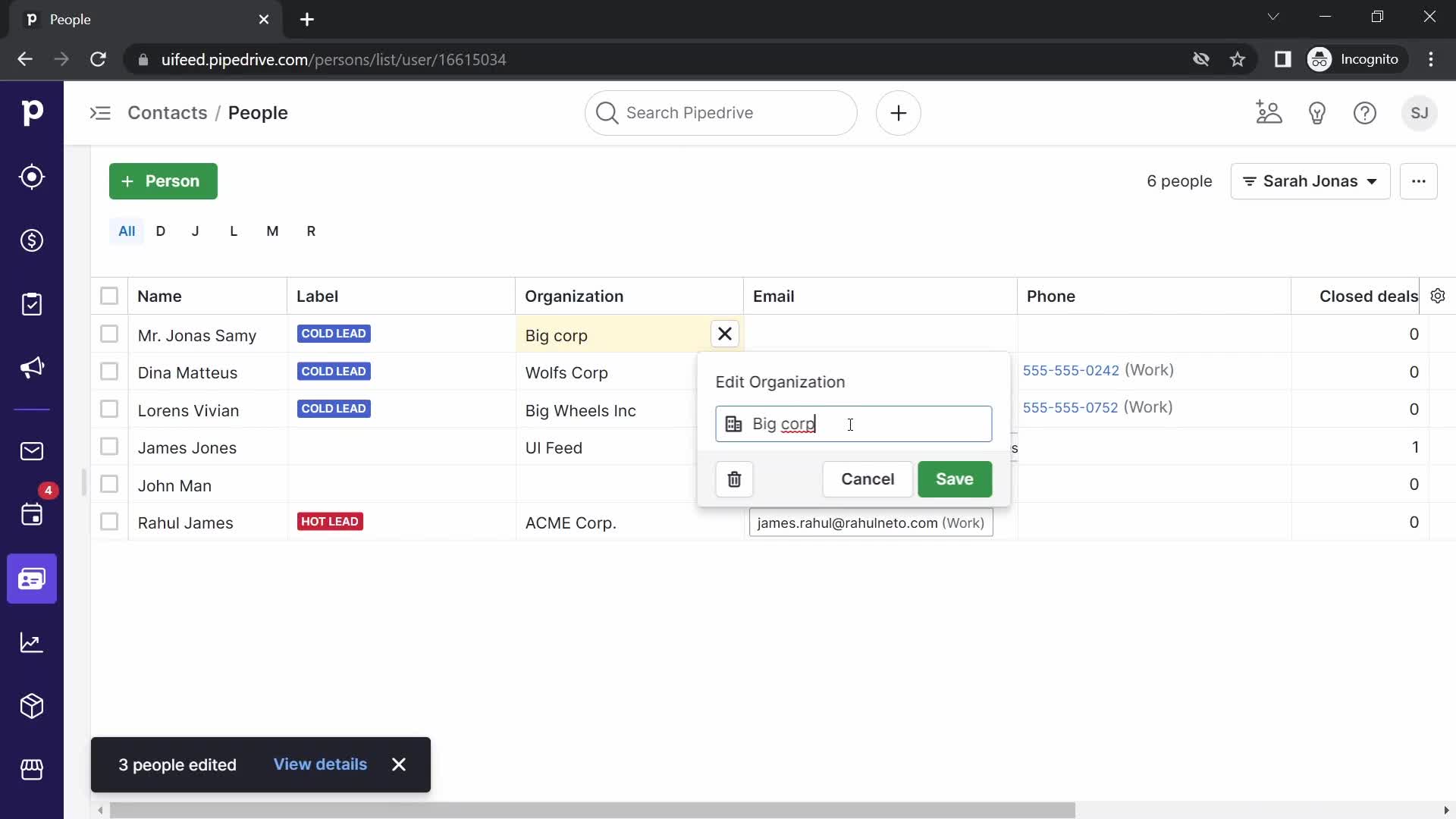Open the global search icon

tap(606, 112)
